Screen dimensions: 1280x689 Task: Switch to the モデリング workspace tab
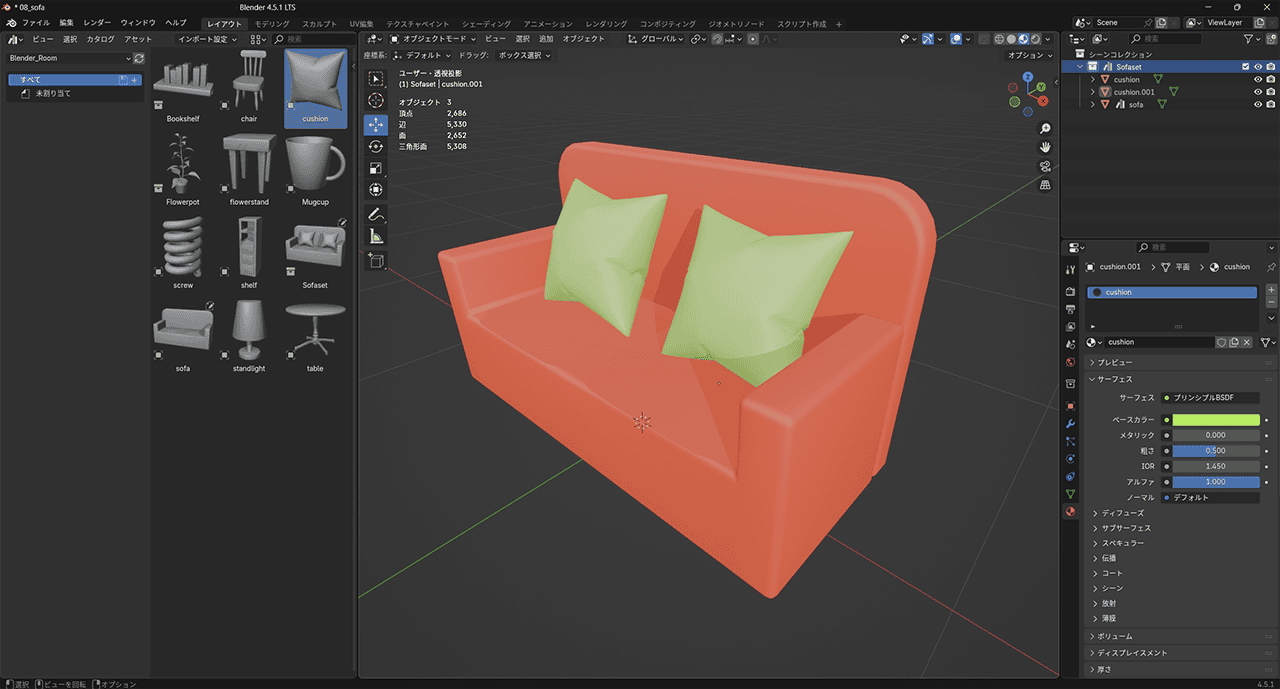coord(271,23)
